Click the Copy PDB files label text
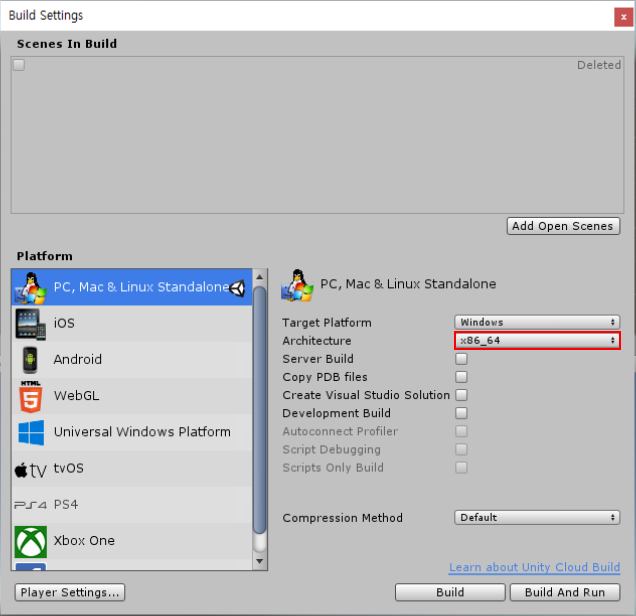 [x=324, y=377]
